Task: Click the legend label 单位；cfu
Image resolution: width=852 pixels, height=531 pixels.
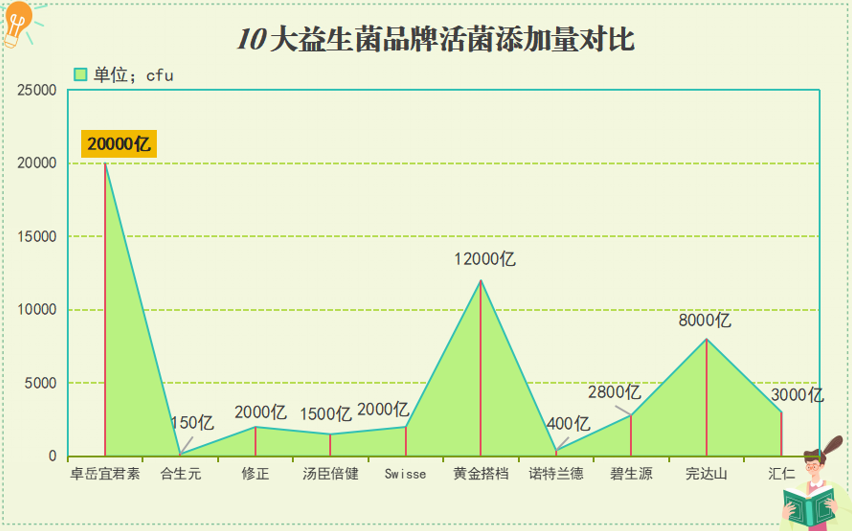Action: click(133, 75)
